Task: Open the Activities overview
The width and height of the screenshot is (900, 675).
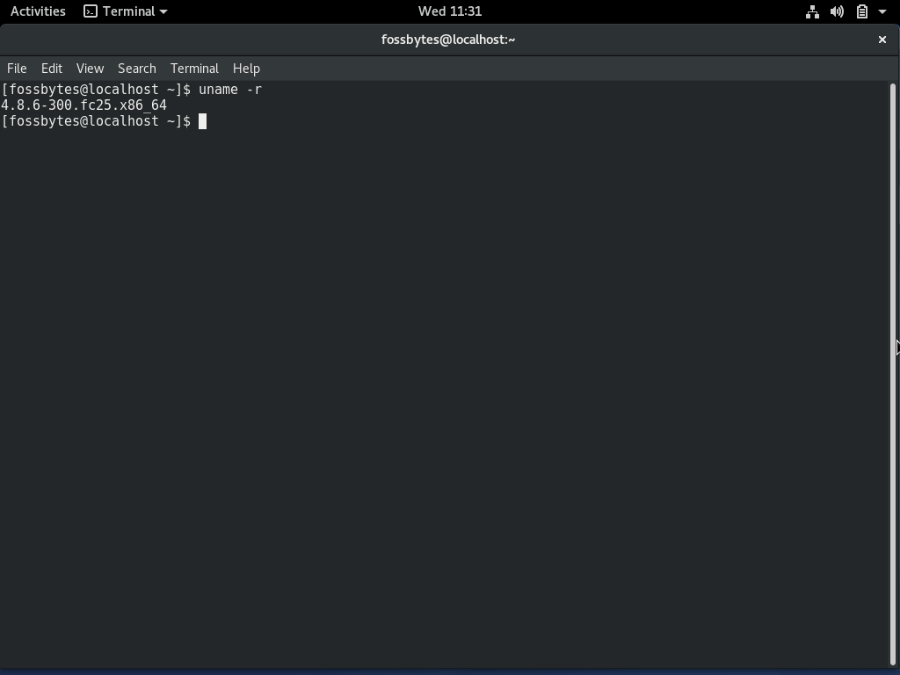Action: (x=38, y=11)
